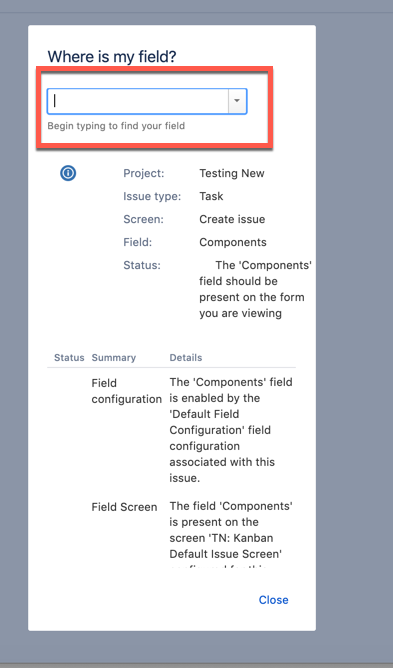Click the 'Where is my field?' heading
Image resolution: width=393 pixels, height=668 pixels.
click(112, 57)
